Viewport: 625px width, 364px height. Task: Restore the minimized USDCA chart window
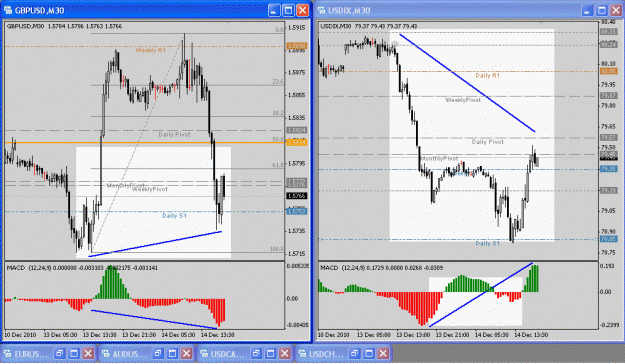[256, 353]
